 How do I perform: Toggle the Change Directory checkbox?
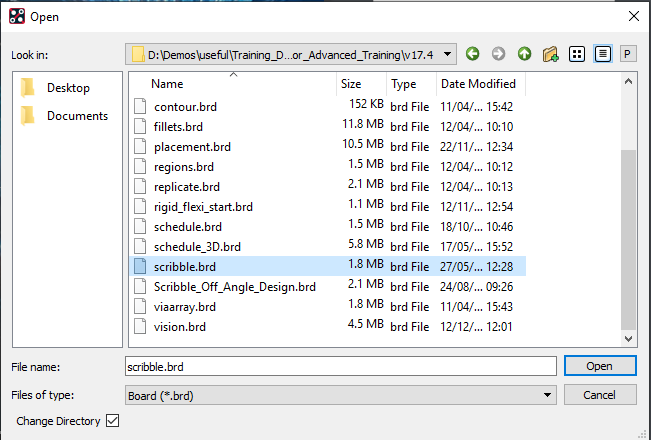[113, 420]
